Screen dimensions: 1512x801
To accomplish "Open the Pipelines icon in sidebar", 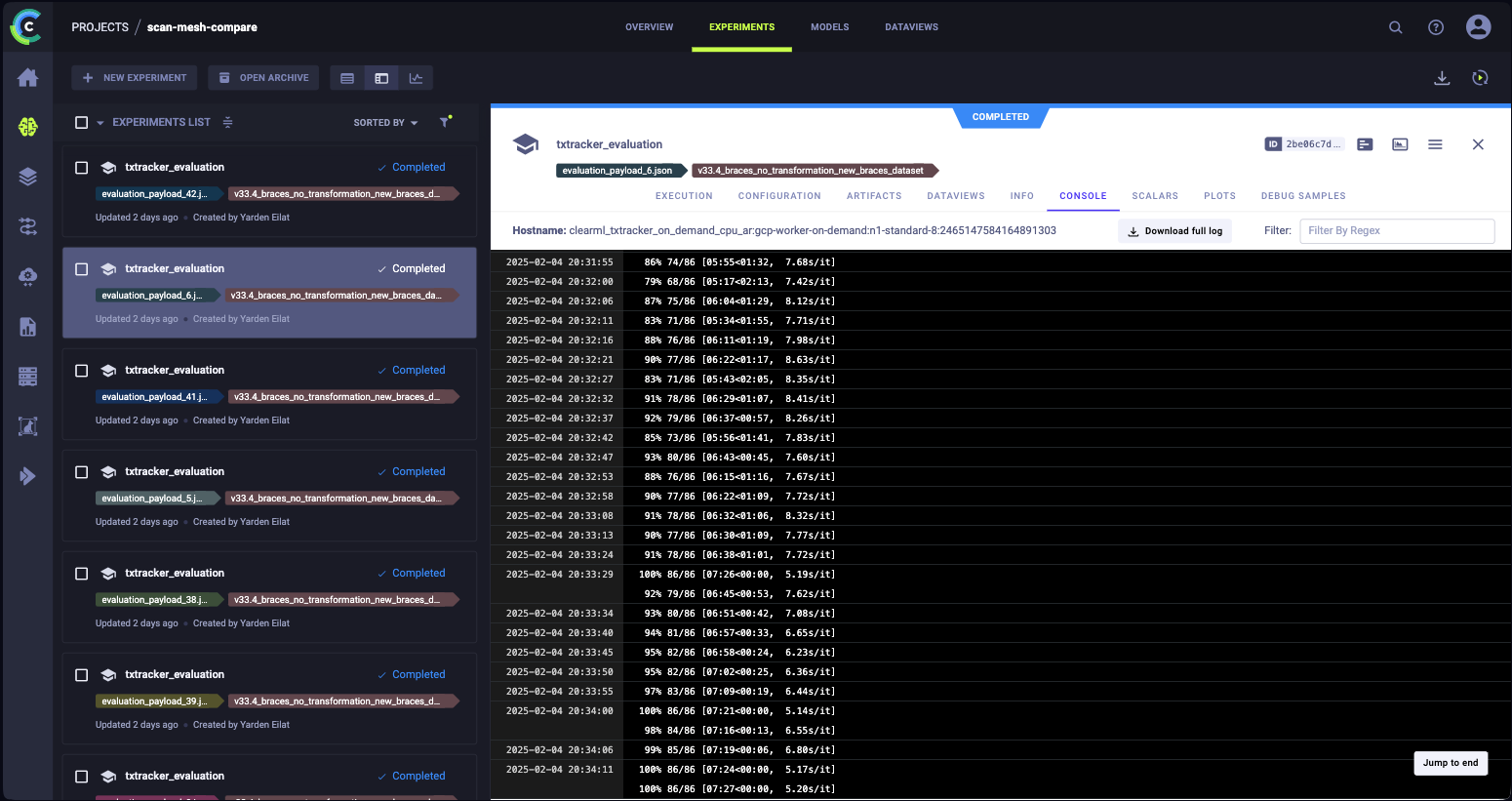I will pos(27,226).
